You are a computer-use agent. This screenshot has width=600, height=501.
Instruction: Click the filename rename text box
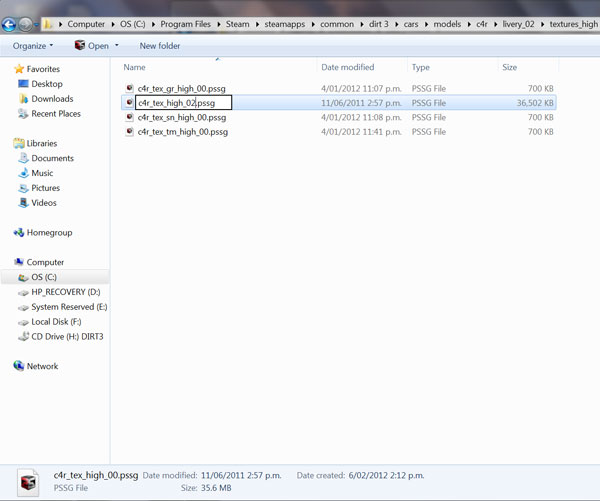coord(183,103)
